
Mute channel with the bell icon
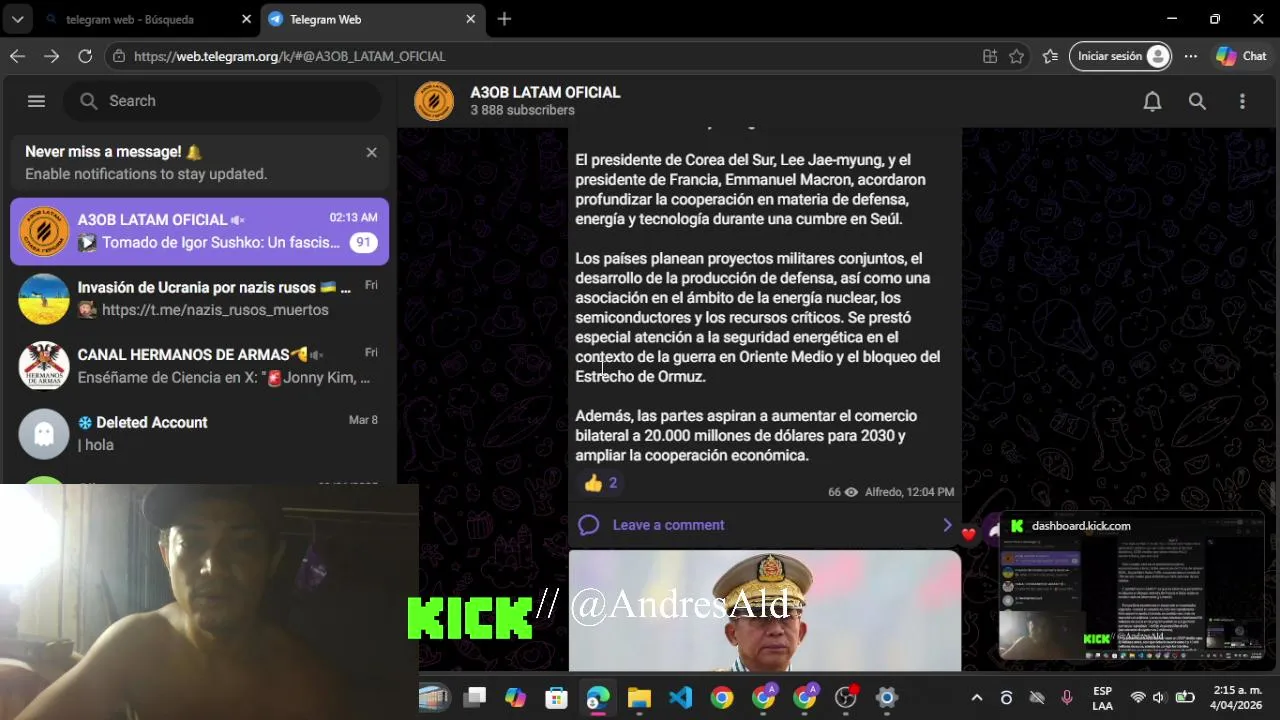(x=1152, y=101)
